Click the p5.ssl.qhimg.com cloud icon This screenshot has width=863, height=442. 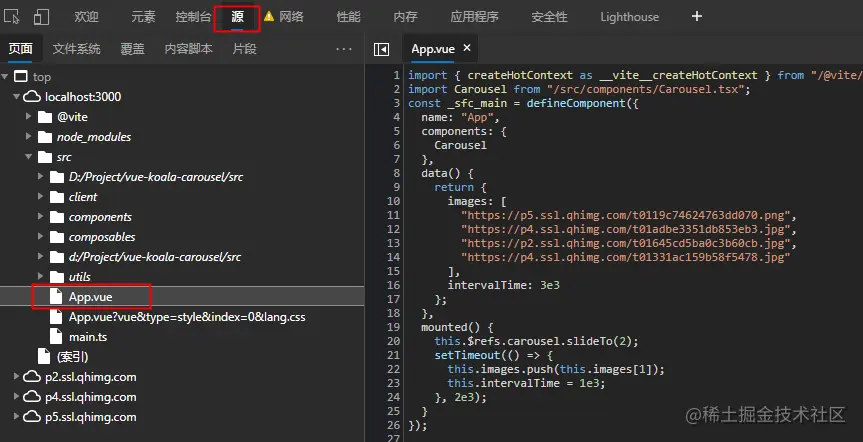click(x=32, y=417)
